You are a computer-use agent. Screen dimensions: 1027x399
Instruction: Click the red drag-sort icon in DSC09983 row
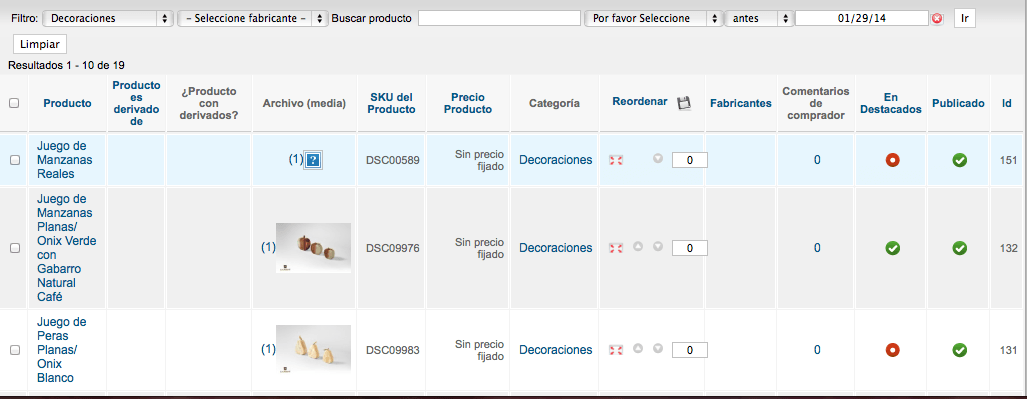(x=615, y=350)
